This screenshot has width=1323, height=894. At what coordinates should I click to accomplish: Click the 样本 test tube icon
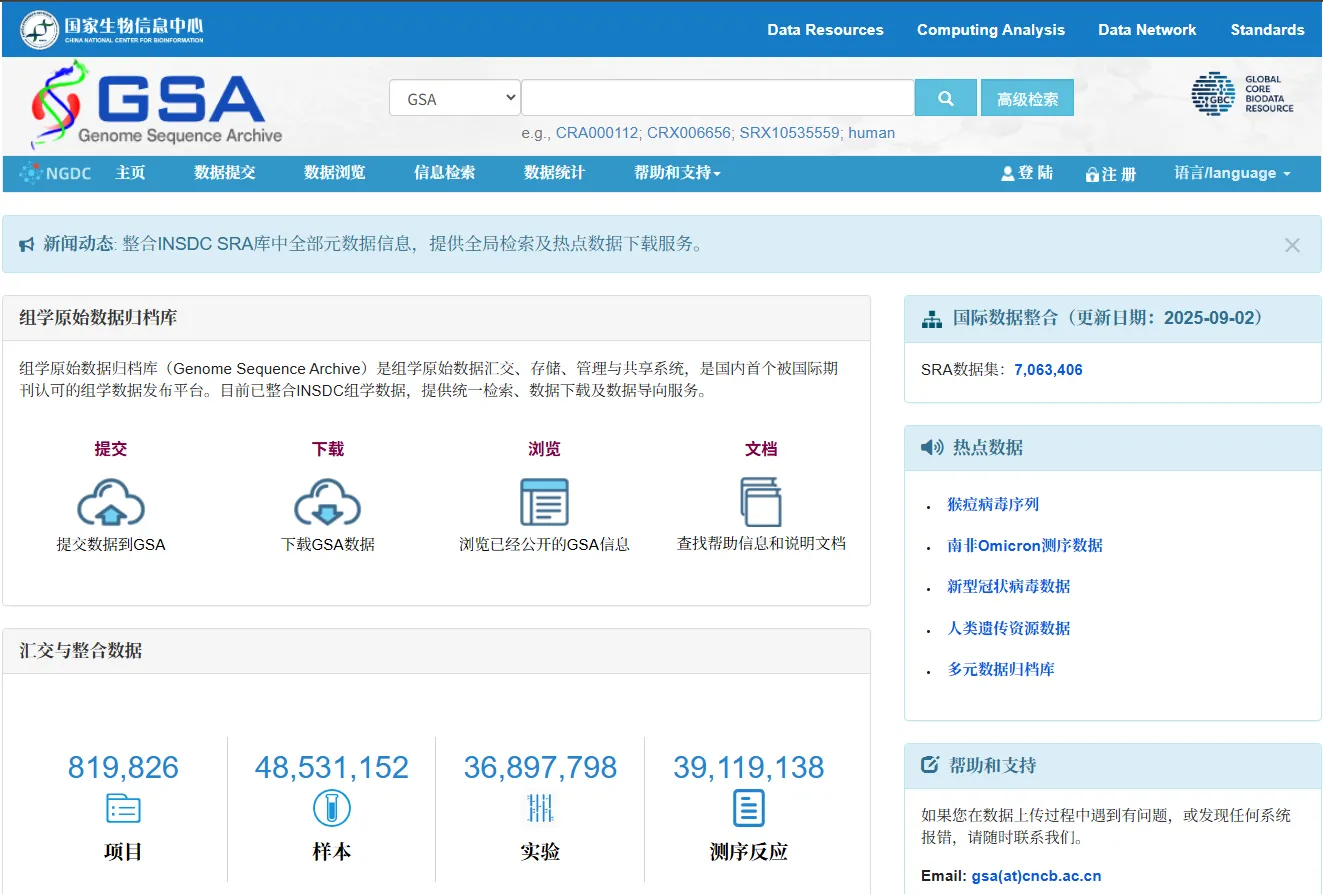331,808
